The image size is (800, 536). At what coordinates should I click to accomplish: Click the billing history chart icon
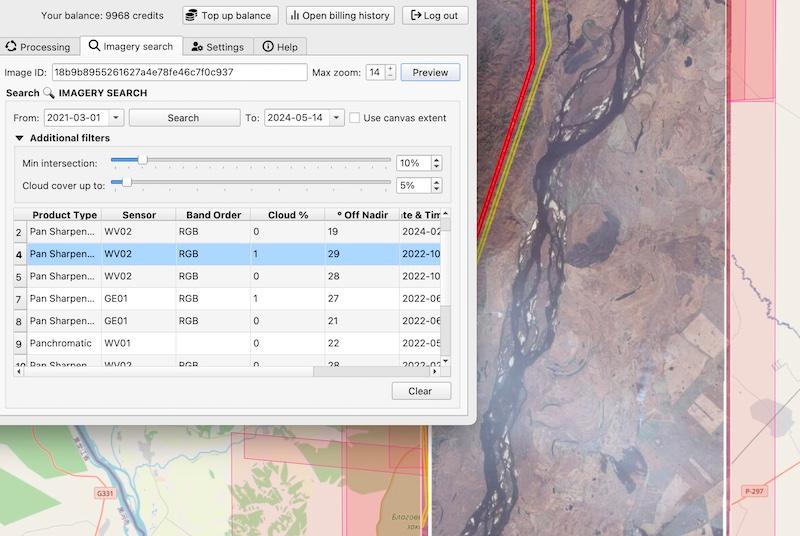coord(294,15)
